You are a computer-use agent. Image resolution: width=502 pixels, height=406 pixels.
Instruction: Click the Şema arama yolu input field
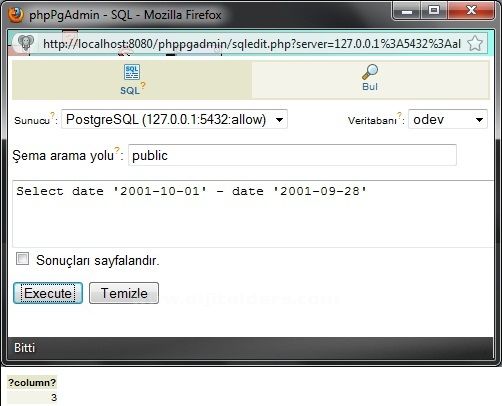point(292,155)
